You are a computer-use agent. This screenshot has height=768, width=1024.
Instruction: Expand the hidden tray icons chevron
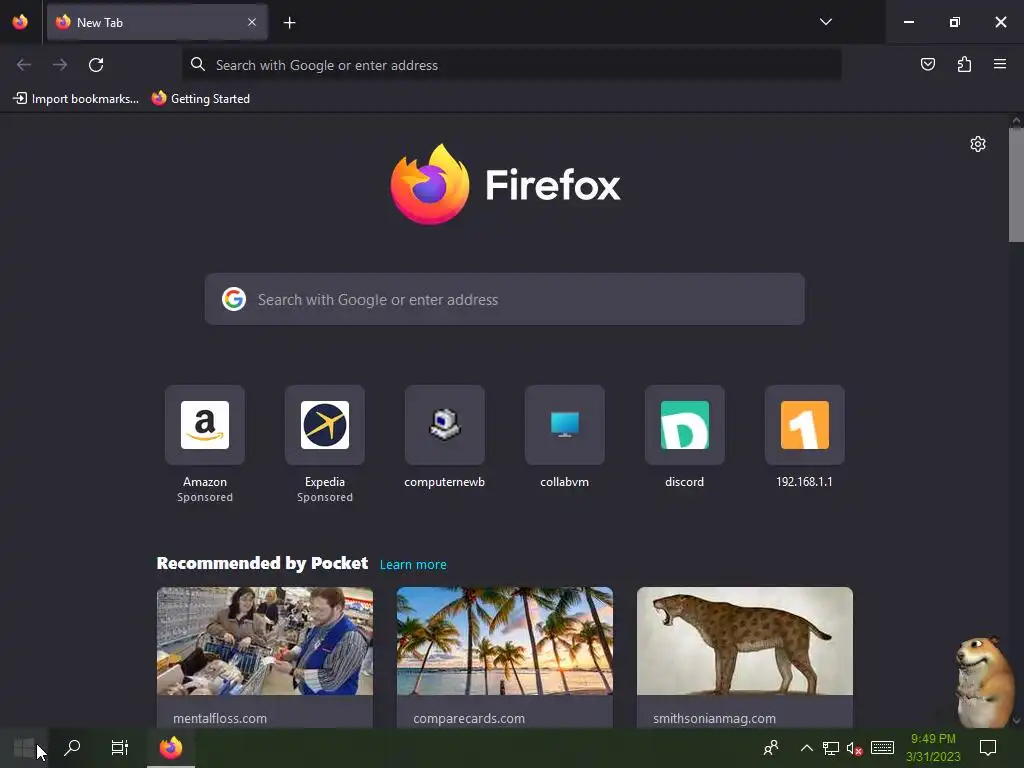click(x=807, y=748)
